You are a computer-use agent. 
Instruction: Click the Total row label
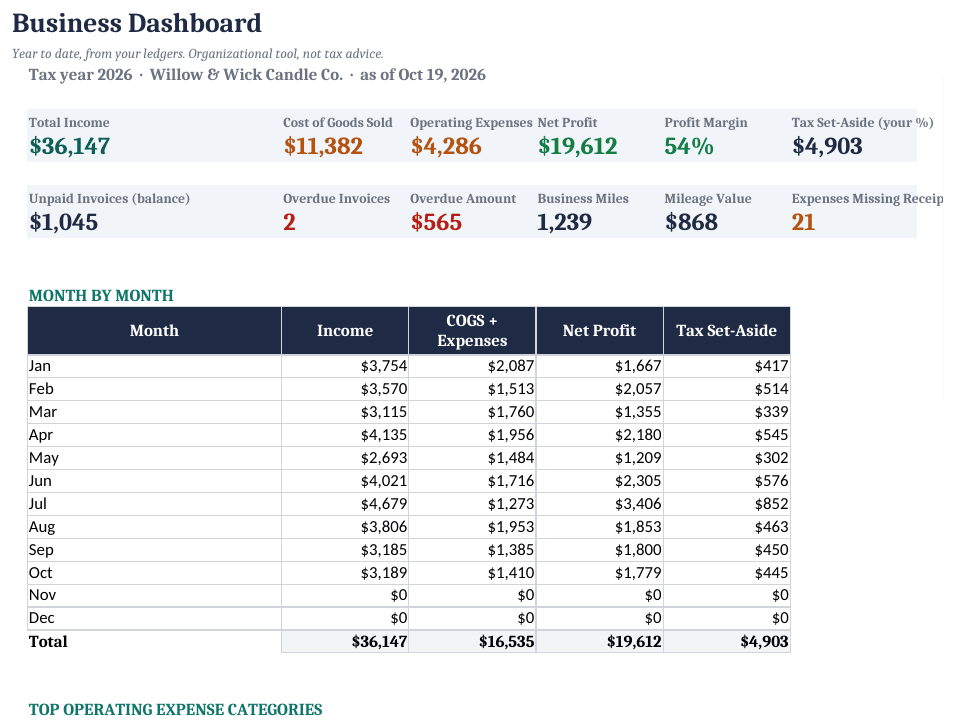pyautogui.click(x=154, y=641)
